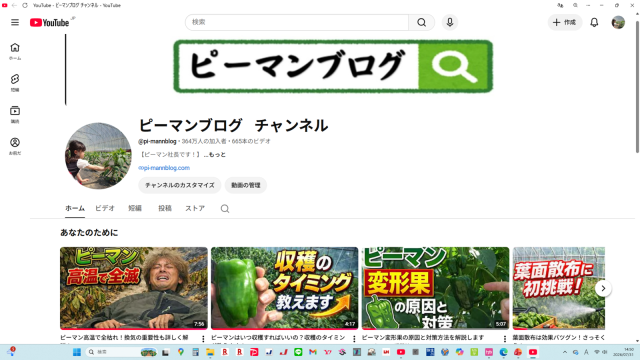Open subscriptions icon in left sidebar

click(15, 114)
